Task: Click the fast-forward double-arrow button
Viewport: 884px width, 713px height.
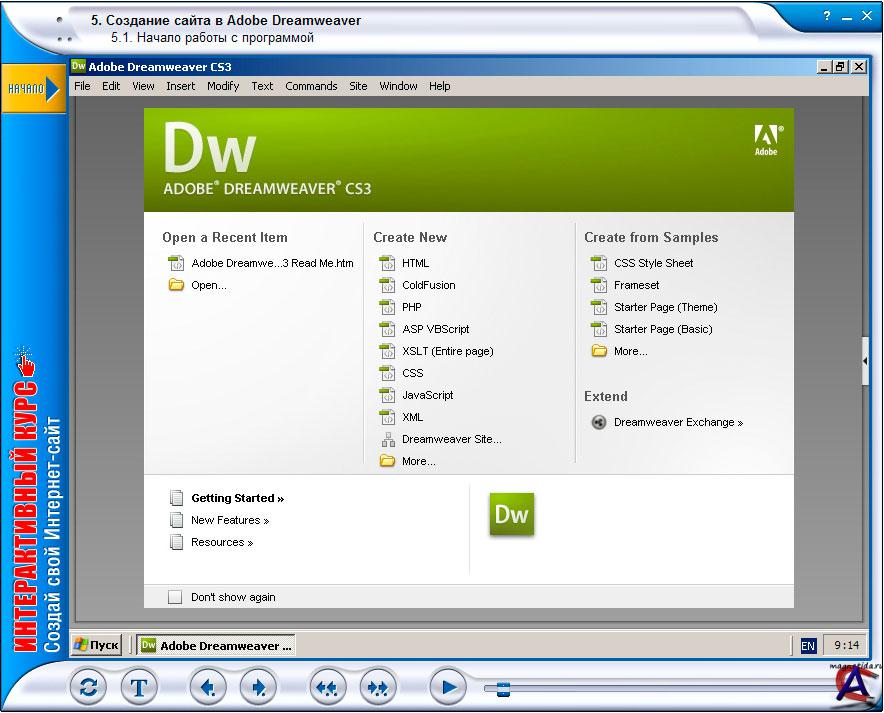Action: [378, 688]
